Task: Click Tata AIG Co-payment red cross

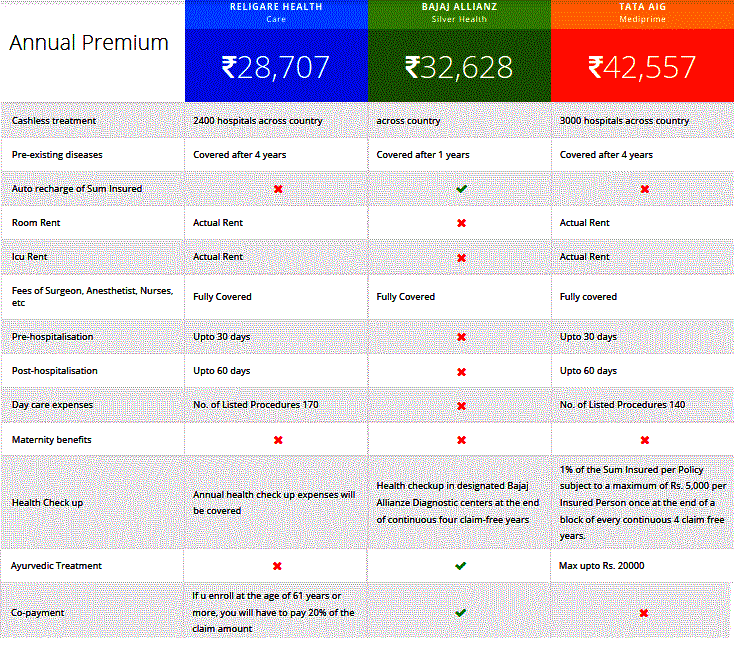Action: click(645, 613)
